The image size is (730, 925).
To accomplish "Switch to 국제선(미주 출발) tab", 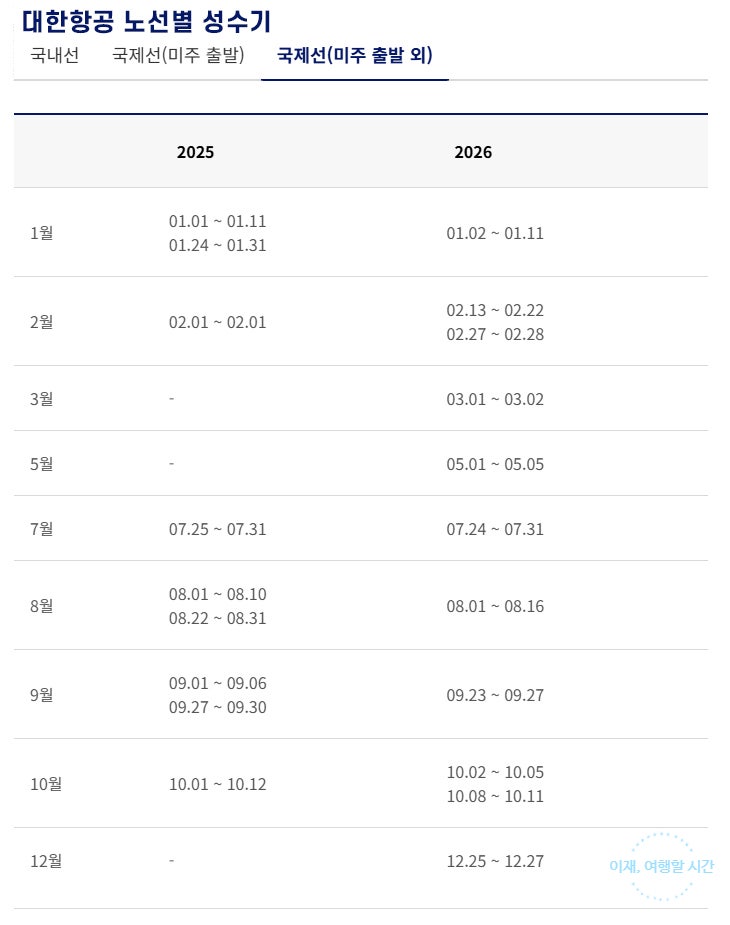I will tap(178, 56).
